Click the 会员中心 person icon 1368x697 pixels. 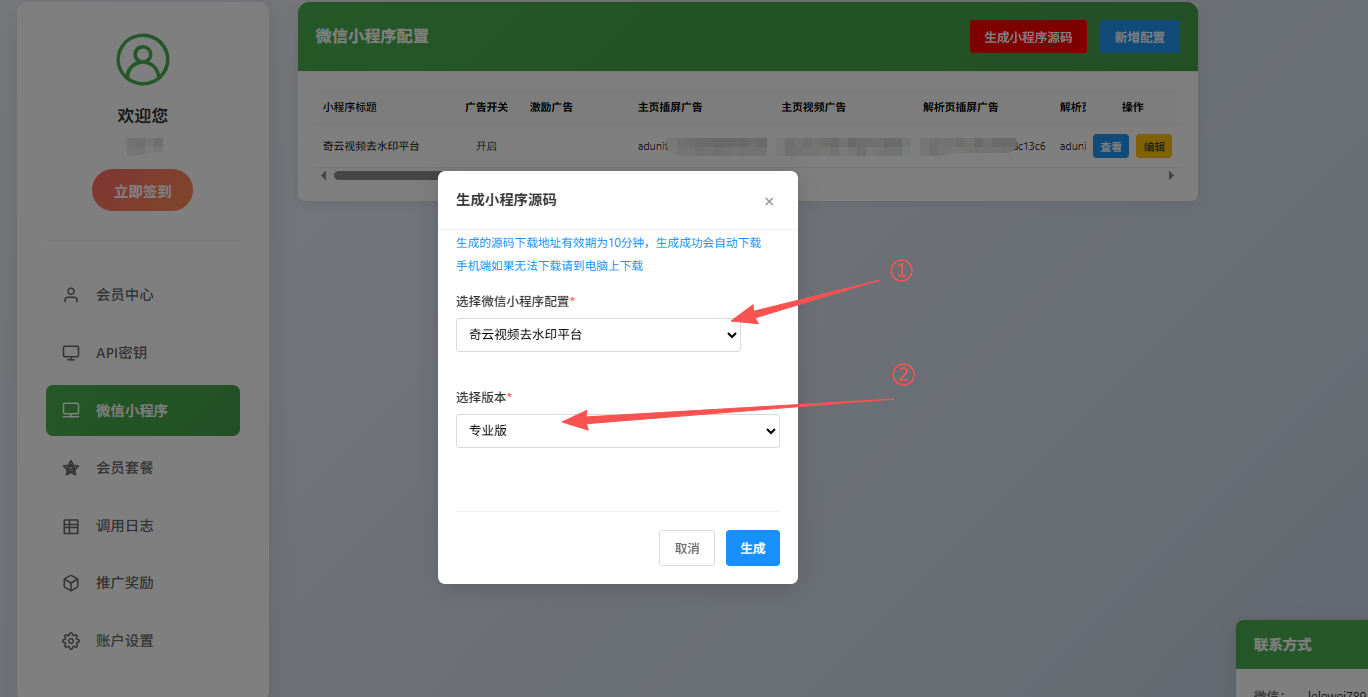coord(71,295)
